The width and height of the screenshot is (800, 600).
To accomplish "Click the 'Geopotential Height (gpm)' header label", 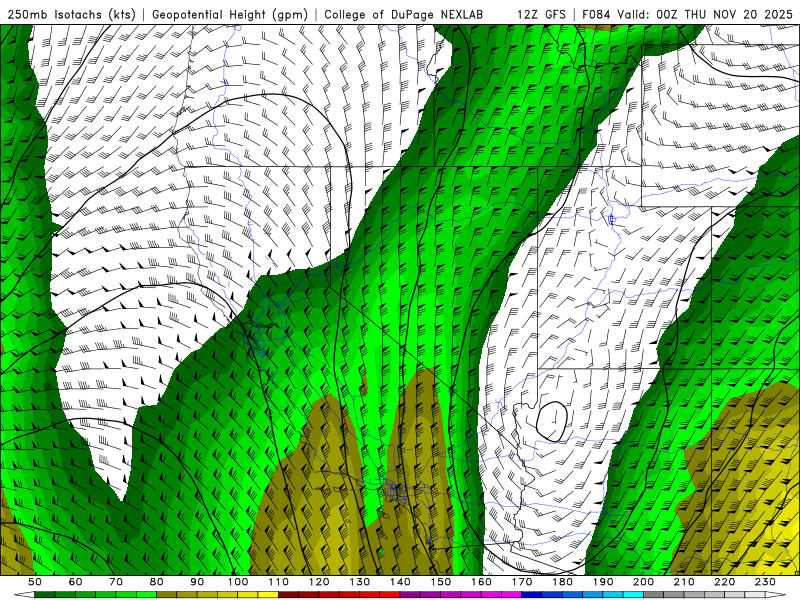I will point(230,14).
